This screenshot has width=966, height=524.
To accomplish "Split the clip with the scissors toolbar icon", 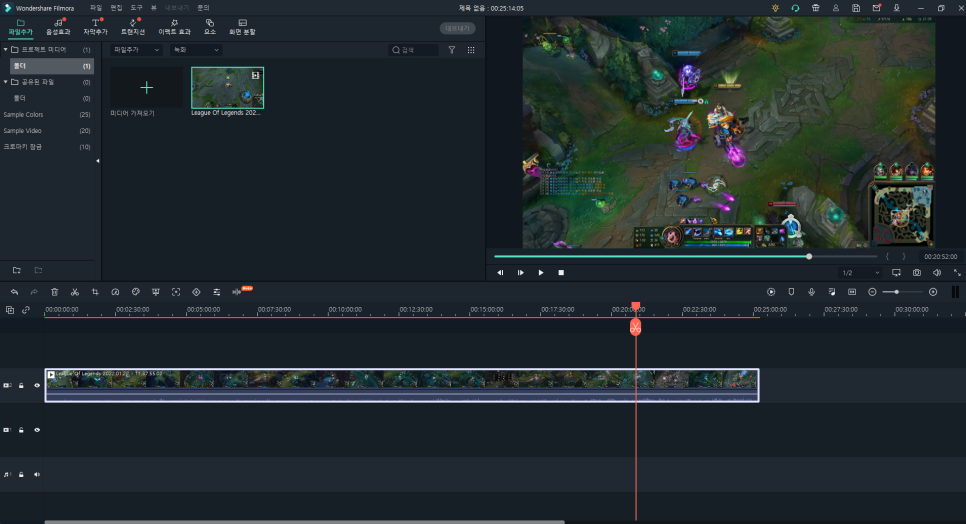I will point(75,292).
